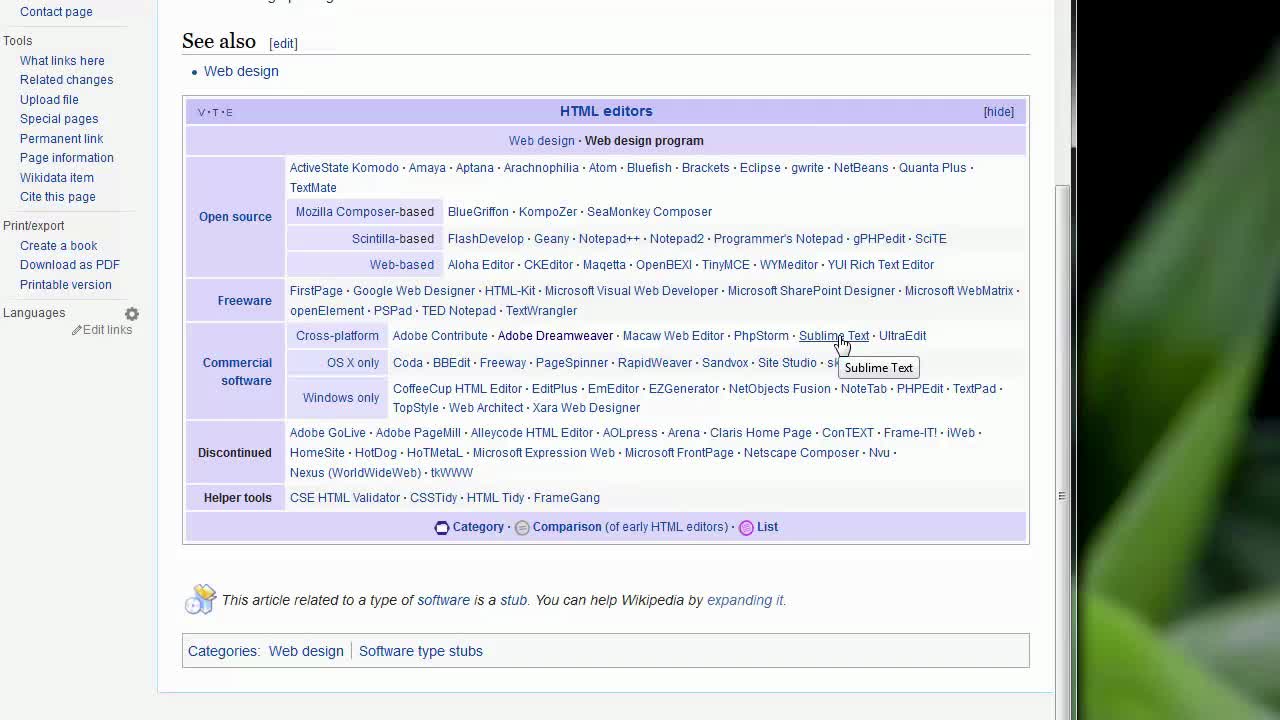Open the HTML Tidy link

tap(495, 498)
